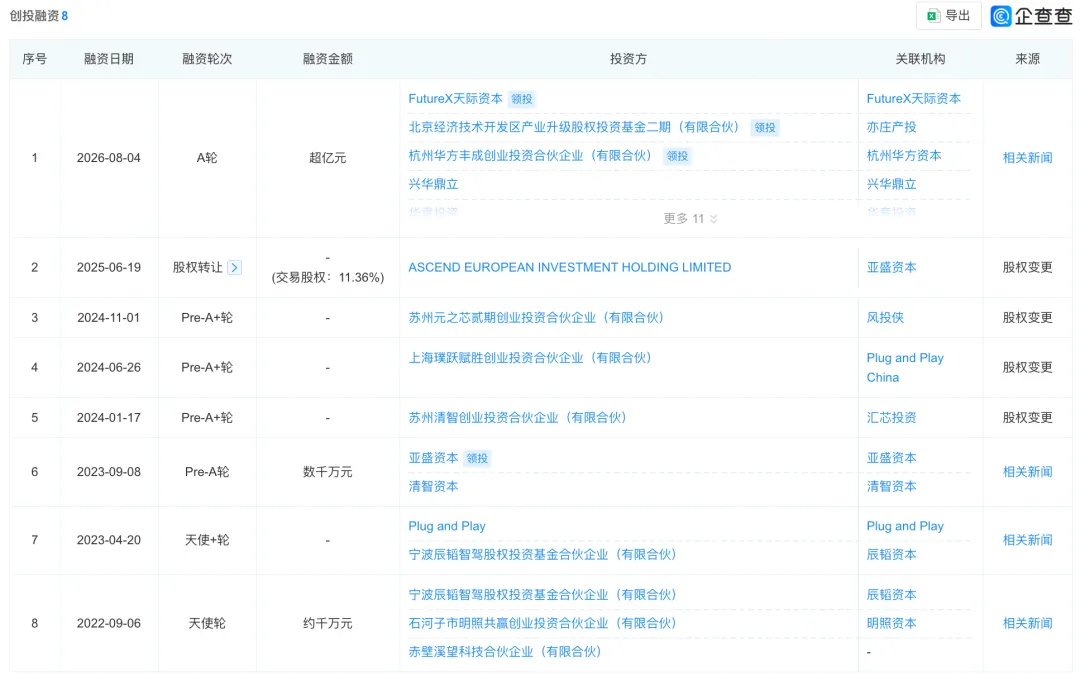Select date cell 2023-09-08
The width and height of the screenshot is (1080, 675).
click(109, 472)
